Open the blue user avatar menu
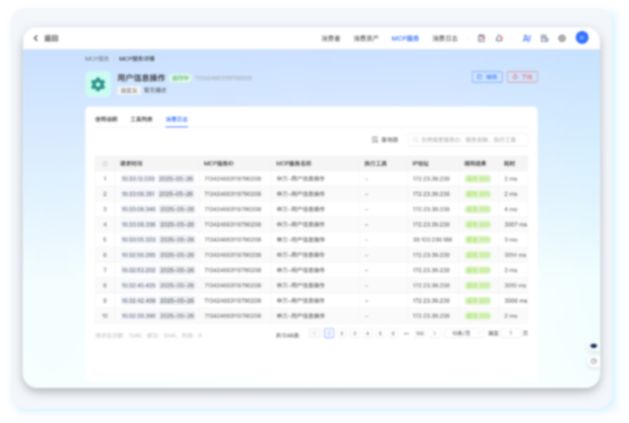The width and height of the screenshot is (629, 423). (x=582, y=38)
